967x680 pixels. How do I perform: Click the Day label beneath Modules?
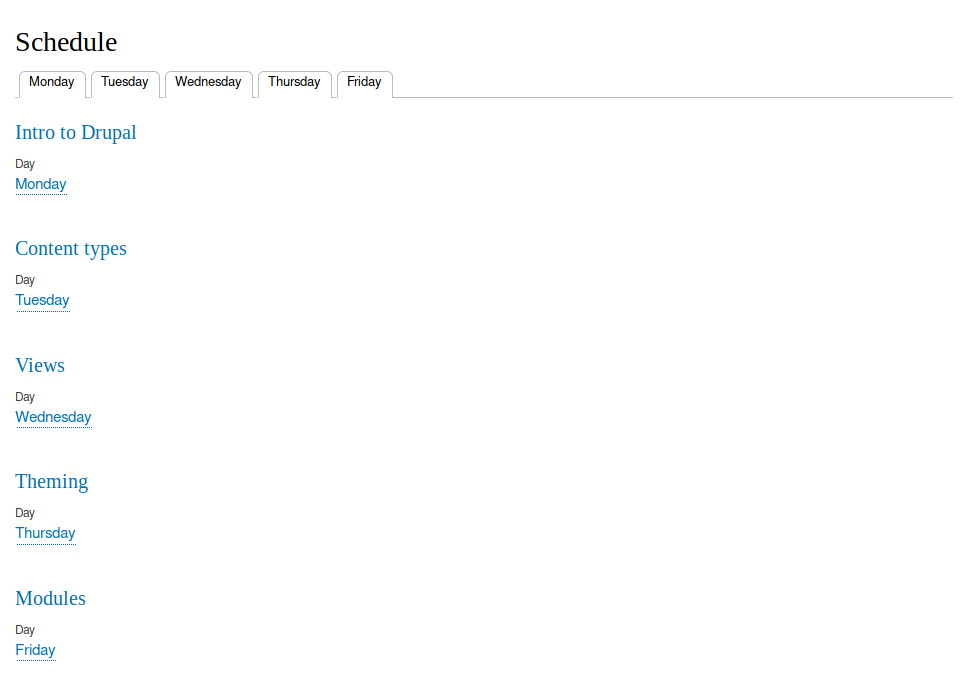point(25,630)
